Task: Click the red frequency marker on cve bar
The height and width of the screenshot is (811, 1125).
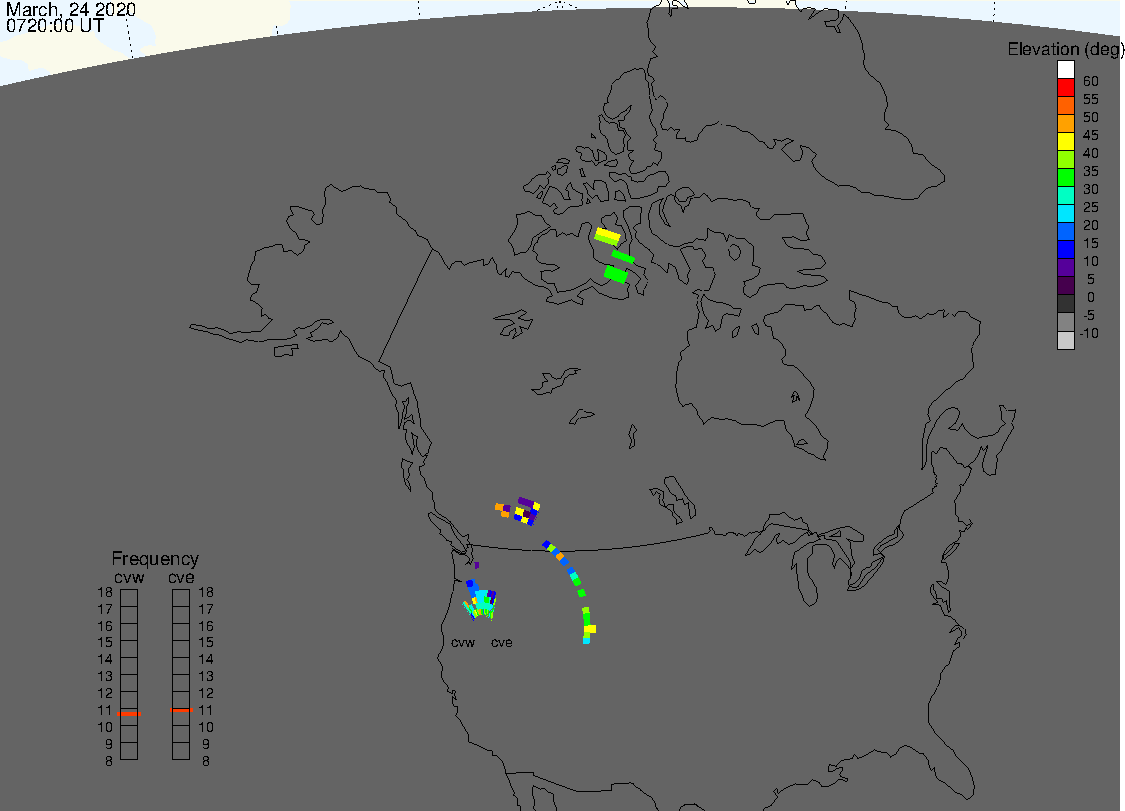Action: coord(182,710)
